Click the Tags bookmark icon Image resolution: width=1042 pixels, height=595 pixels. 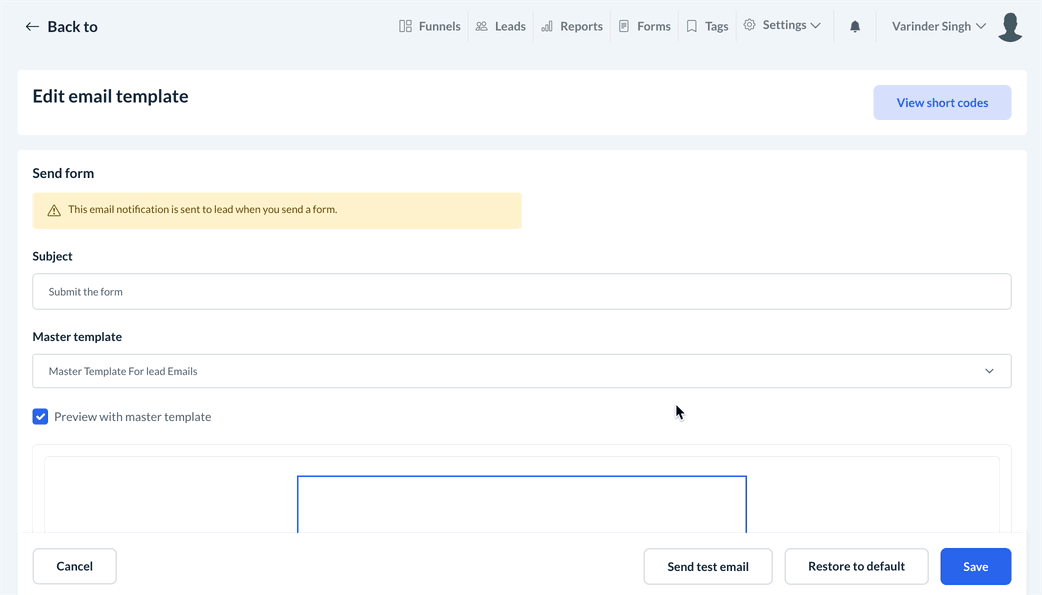[x=692, y=26]
